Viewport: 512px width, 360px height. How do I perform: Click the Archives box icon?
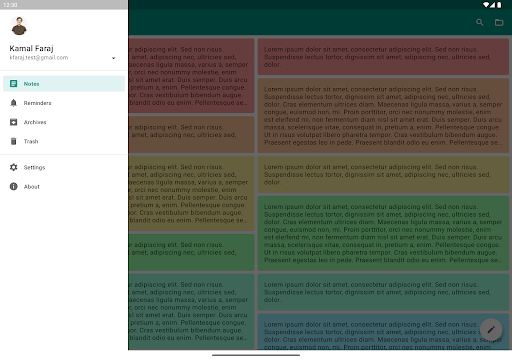(13, 122)
